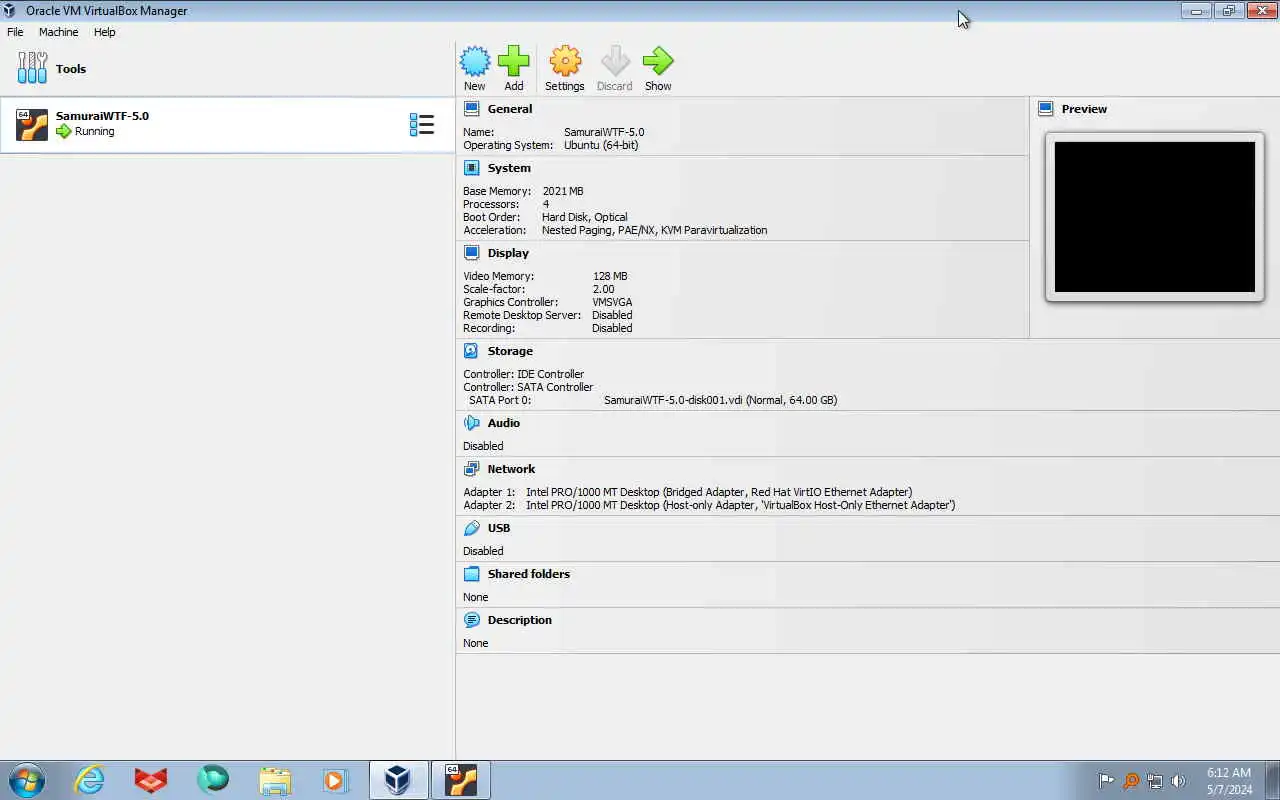
Task: Click the 'VMSVGA' graphics controller value
Action: [x=612, y=302]
